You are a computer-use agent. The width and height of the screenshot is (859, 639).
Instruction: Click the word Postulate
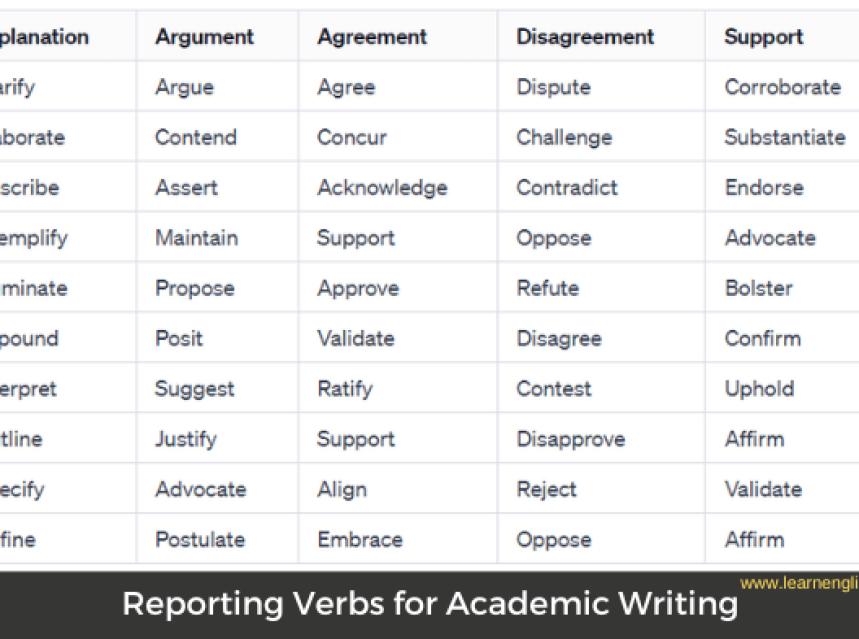pos(200,539)
